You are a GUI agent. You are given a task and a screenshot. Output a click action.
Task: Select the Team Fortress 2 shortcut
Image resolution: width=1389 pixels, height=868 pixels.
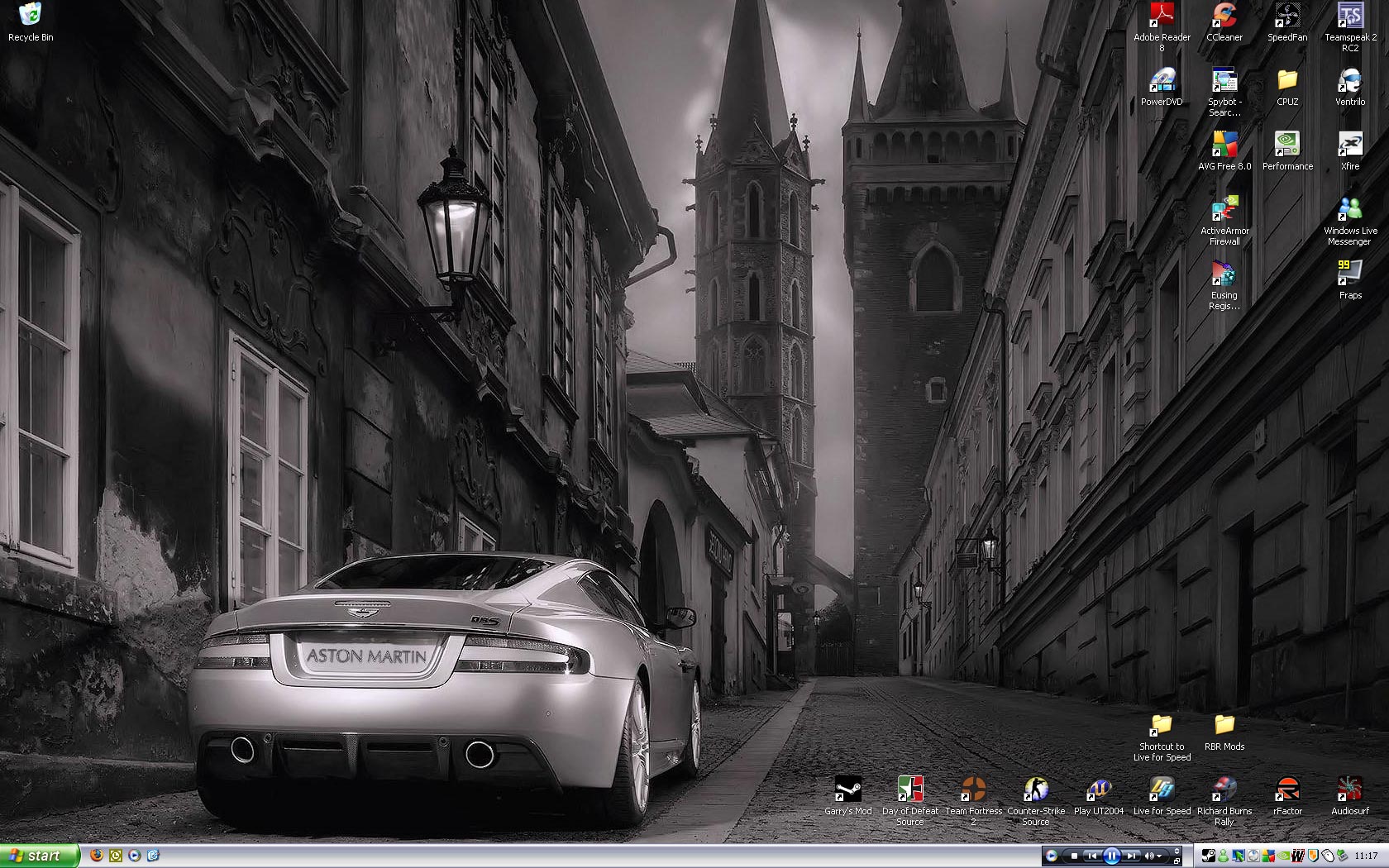(973, 801)
